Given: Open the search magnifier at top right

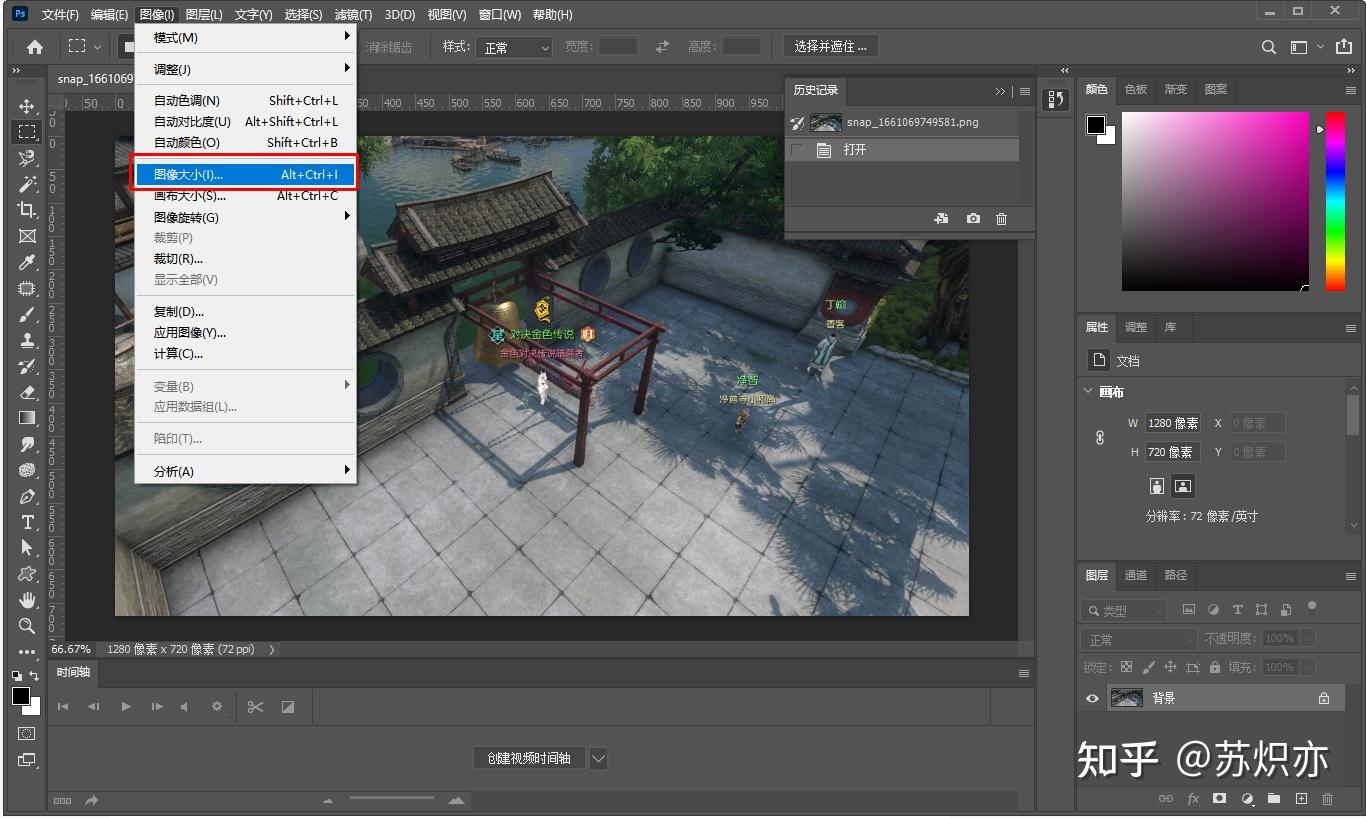Looking at the screenshot, I should [1268, 47].
